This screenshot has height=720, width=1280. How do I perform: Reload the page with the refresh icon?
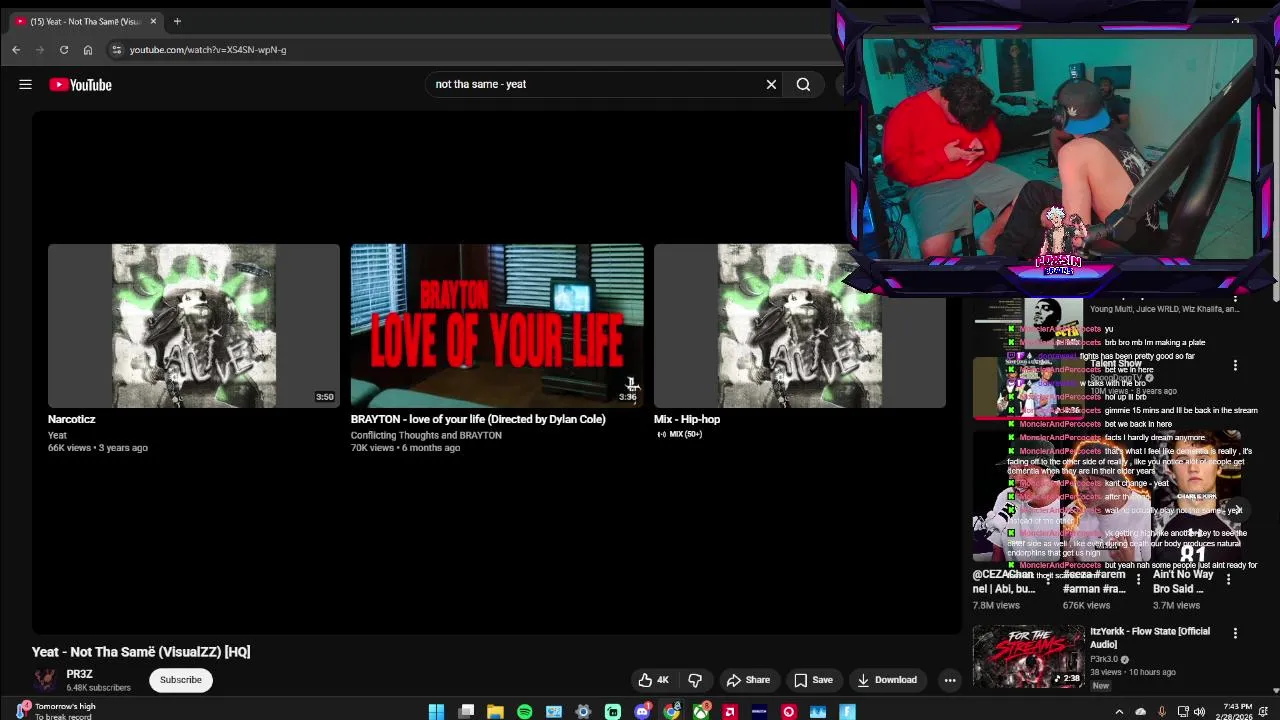[x=64, y=50]
